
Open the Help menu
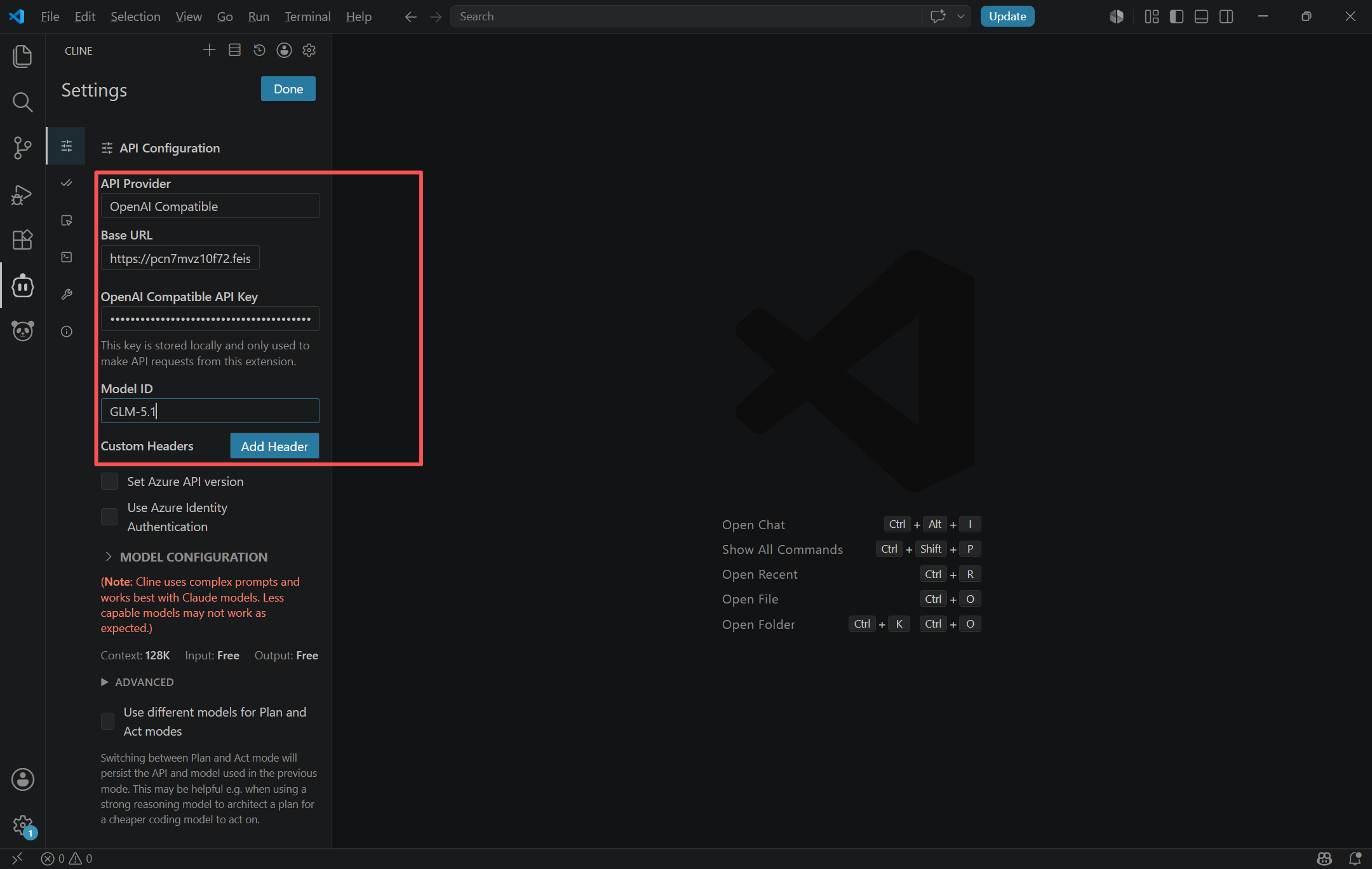[x=358, y=17]
